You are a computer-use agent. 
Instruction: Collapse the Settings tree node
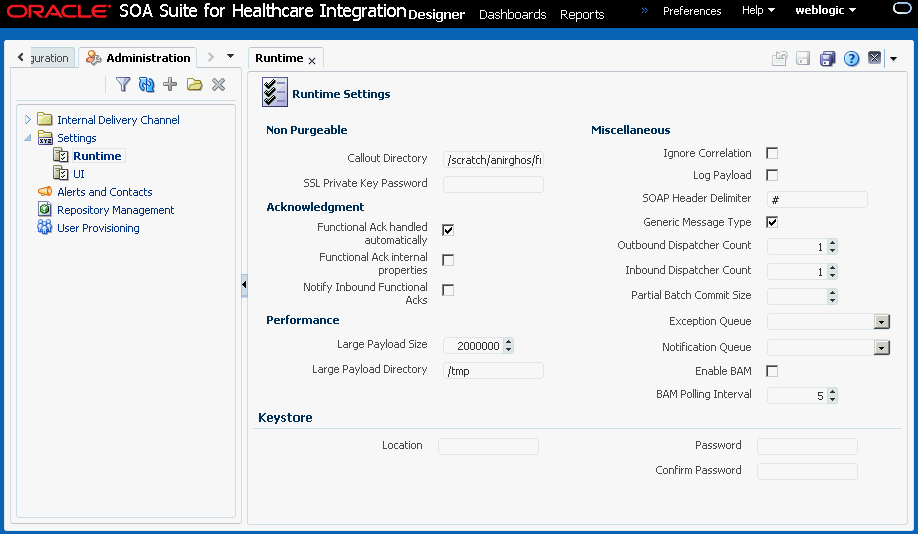pyautogui.click(x=28, y=138)
